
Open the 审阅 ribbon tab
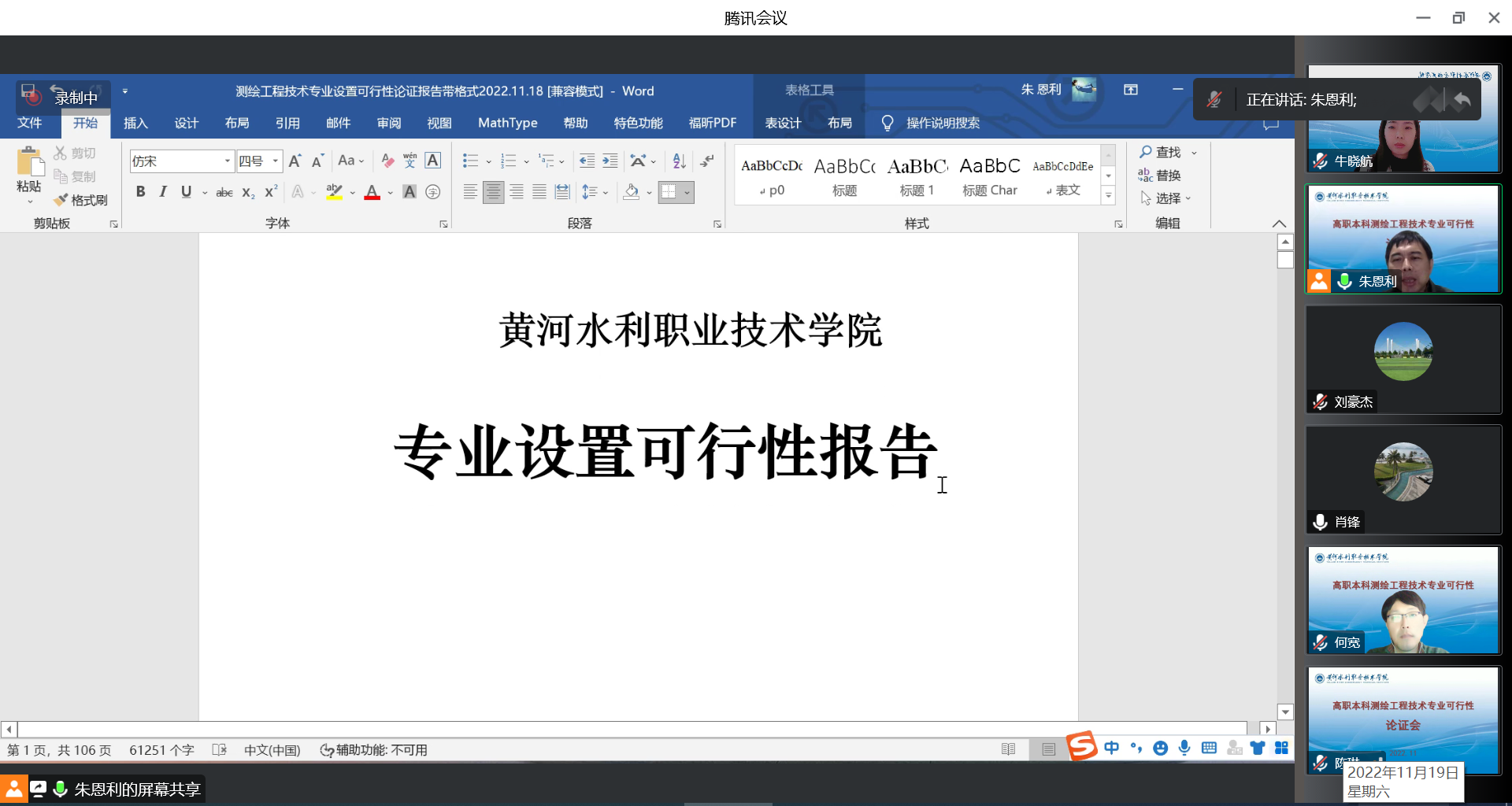click(x=389, y=123)
